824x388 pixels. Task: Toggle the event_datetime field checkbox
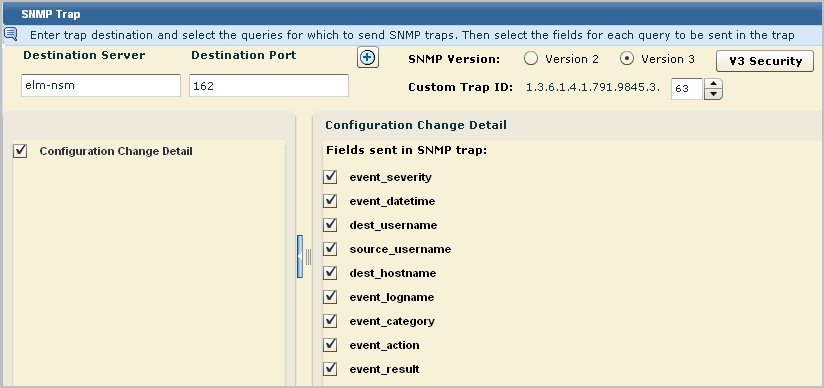pyautogui.click(x=330, y=201)
